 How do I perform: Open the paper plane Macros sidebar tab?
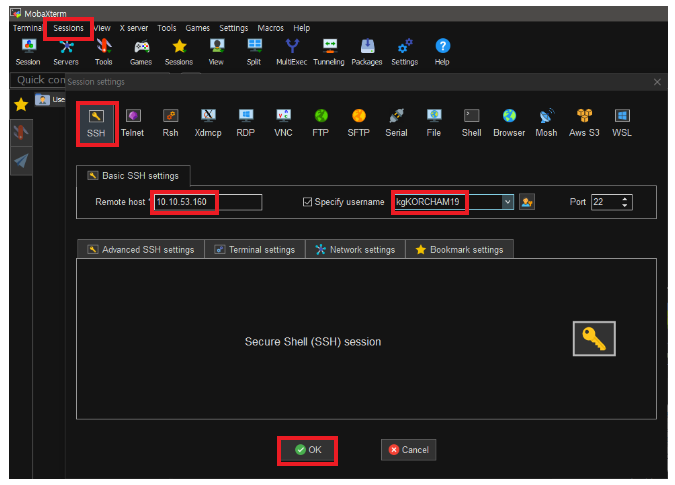21,161
